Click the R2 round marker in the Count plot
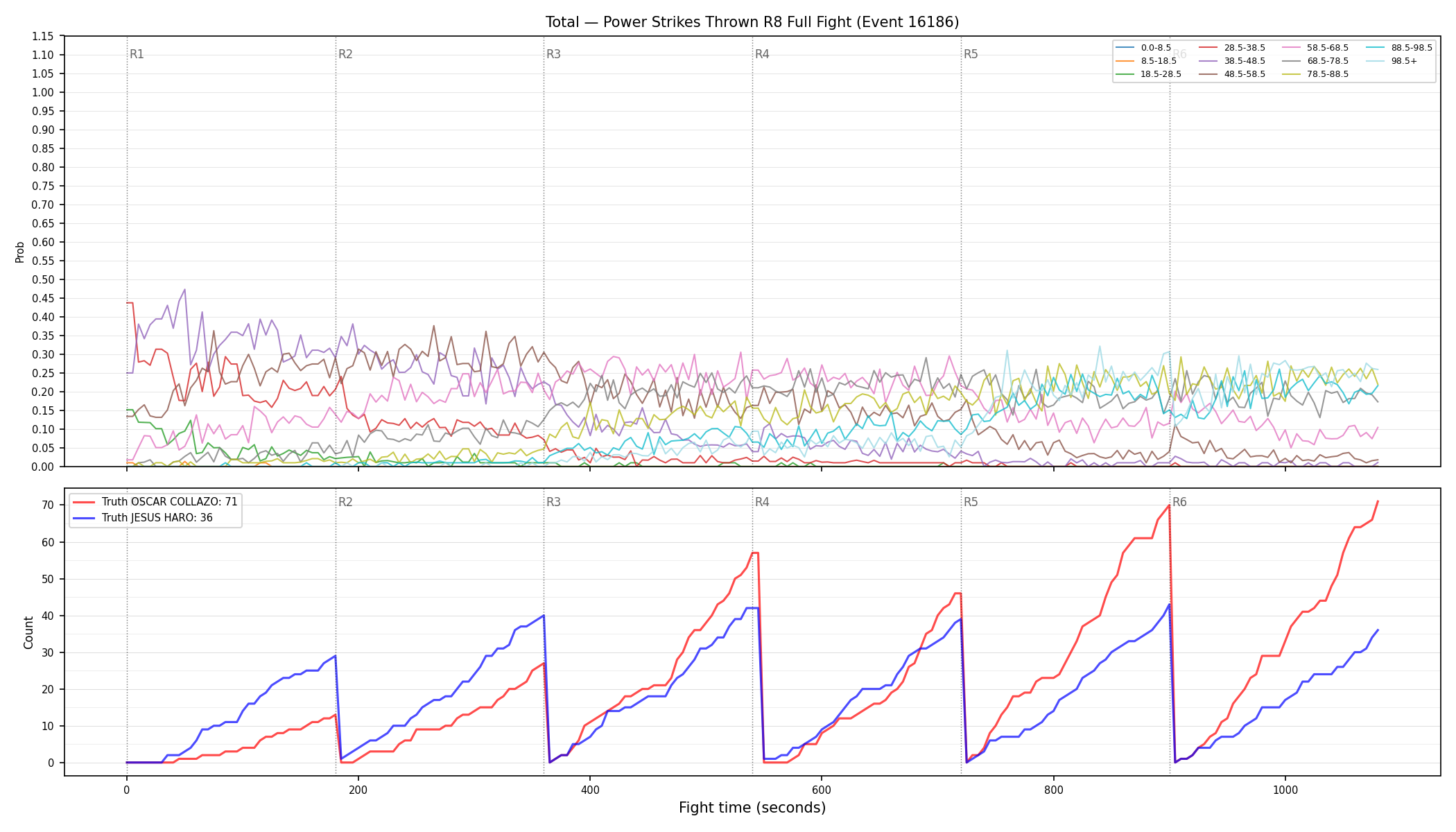This screenshot has height=832, width=1456. coord(345,502)
